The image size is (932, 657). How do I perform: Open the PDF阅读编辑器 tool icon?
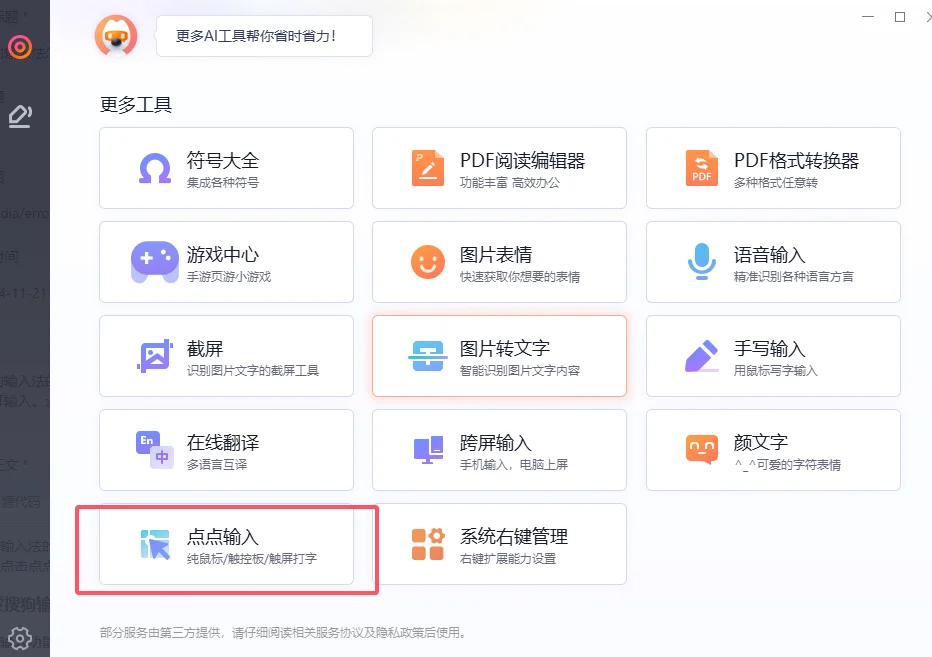428,167
